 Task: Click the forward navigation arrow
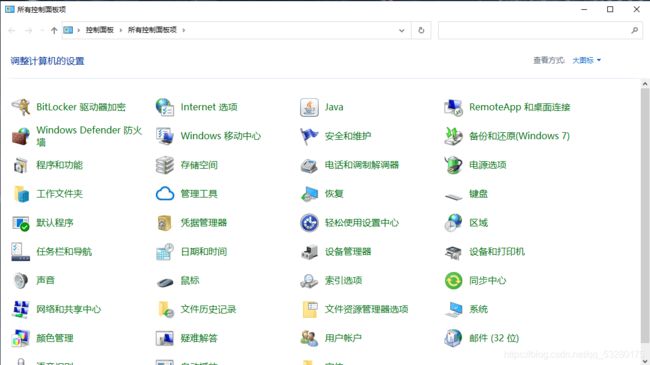coord(29,30)
